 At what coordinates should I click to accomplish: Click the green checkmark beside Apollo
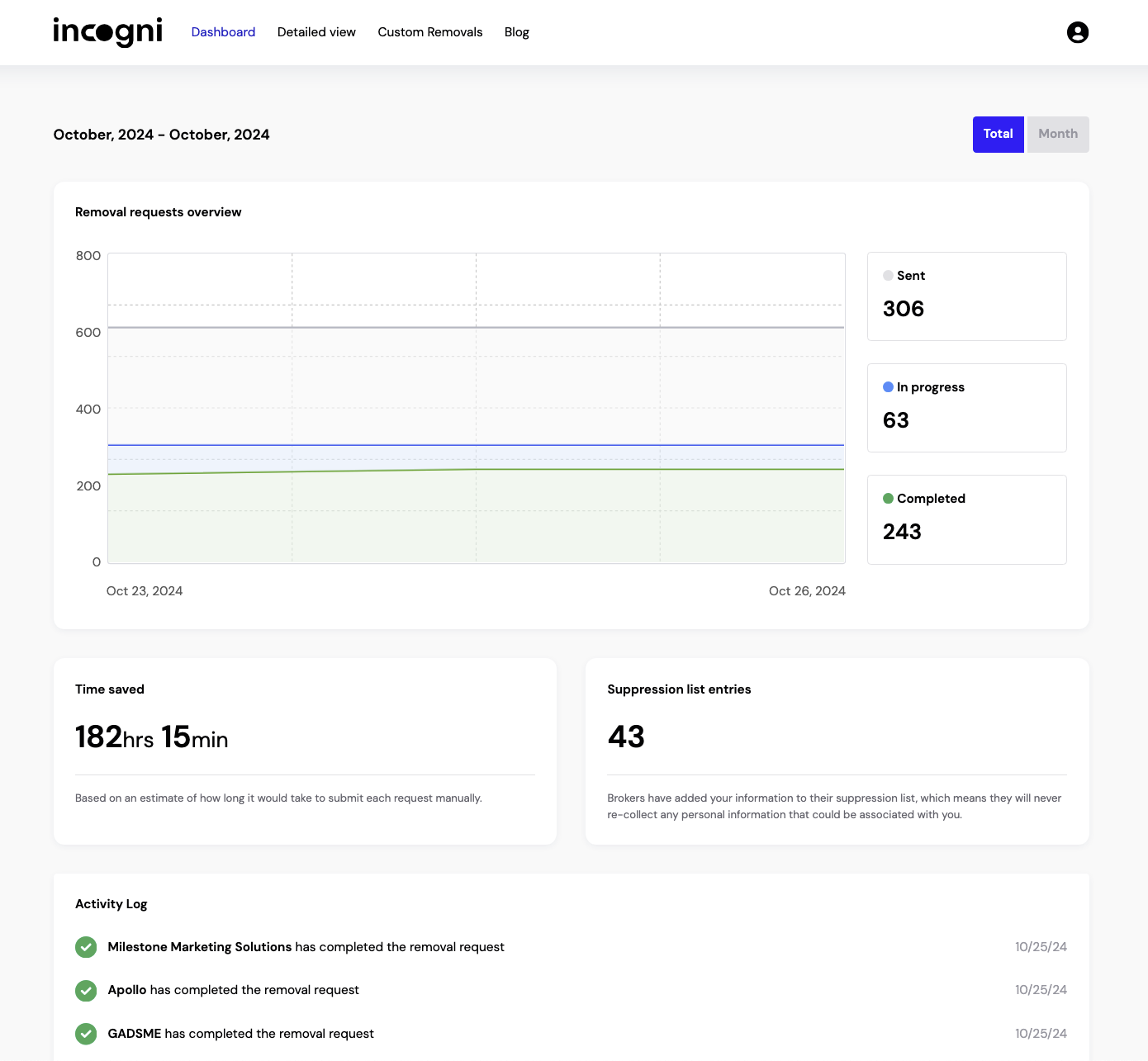[x=86, y=990]
